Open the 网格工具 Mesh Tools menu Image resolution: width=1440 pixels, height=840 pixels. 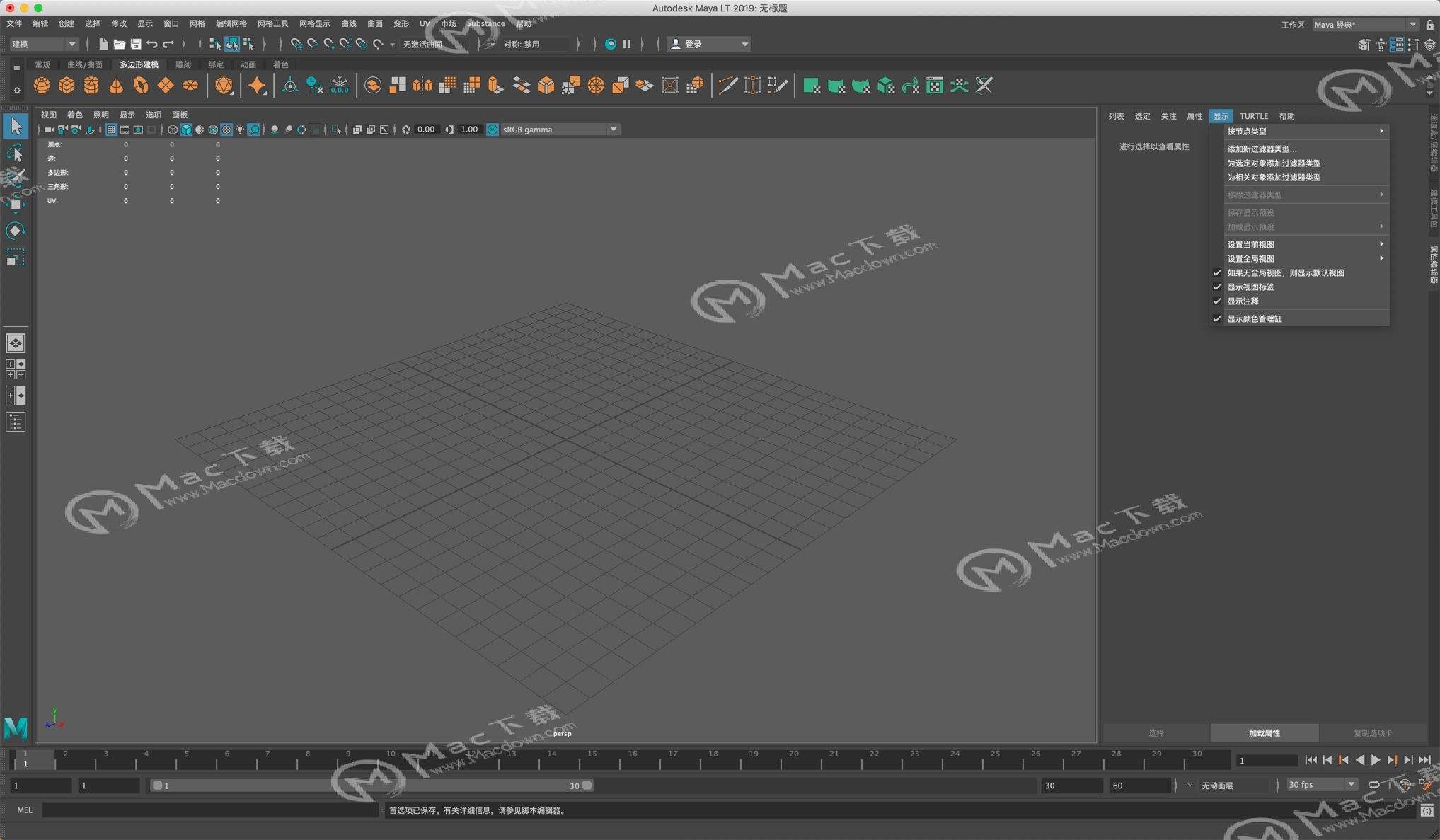point(273,23)
